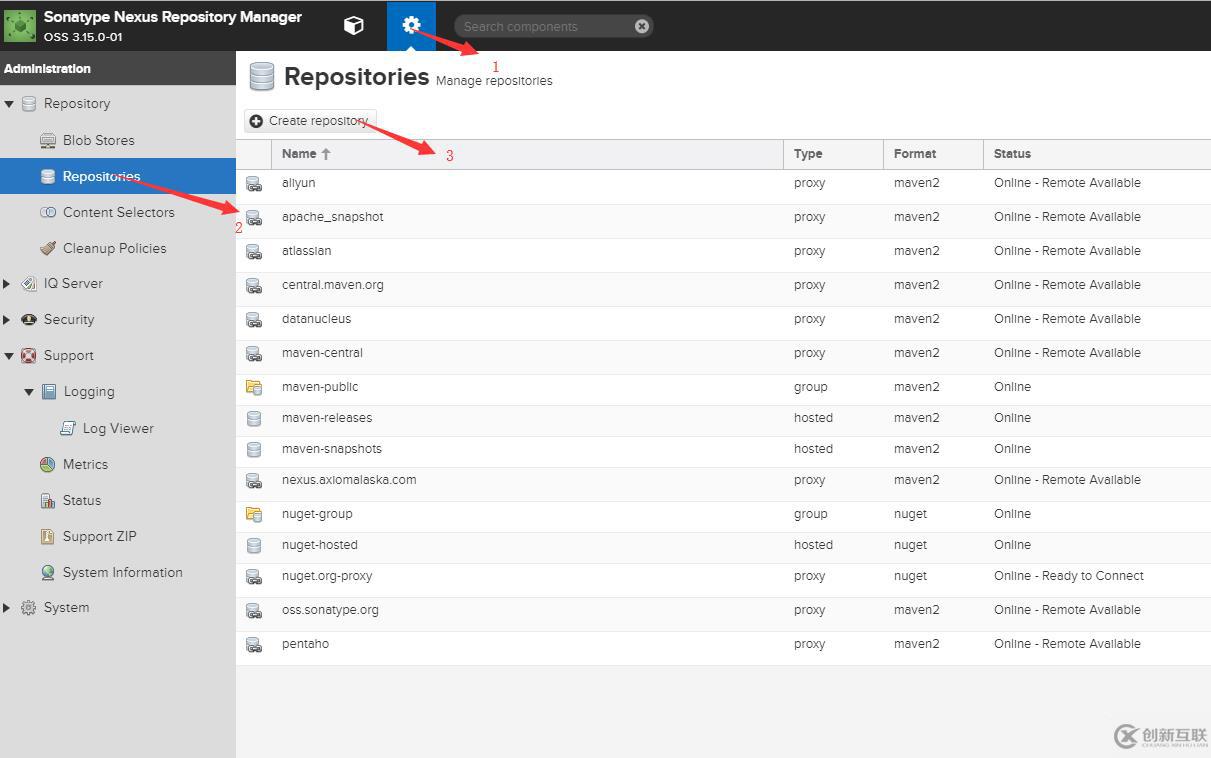Click the Blob Stores icon in sidebar
1211x758 pixels.
pyautogui.click(x=47, y=140)
